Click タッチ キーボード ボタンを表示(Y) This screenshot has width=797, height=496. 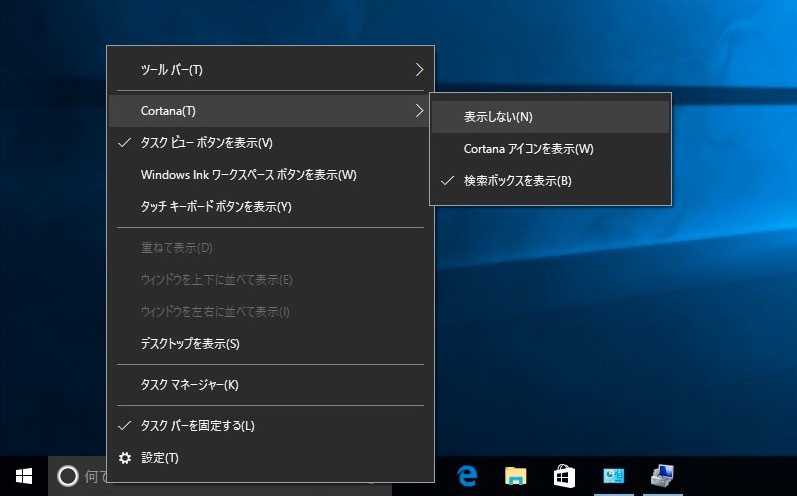click(x=216, y=207)
